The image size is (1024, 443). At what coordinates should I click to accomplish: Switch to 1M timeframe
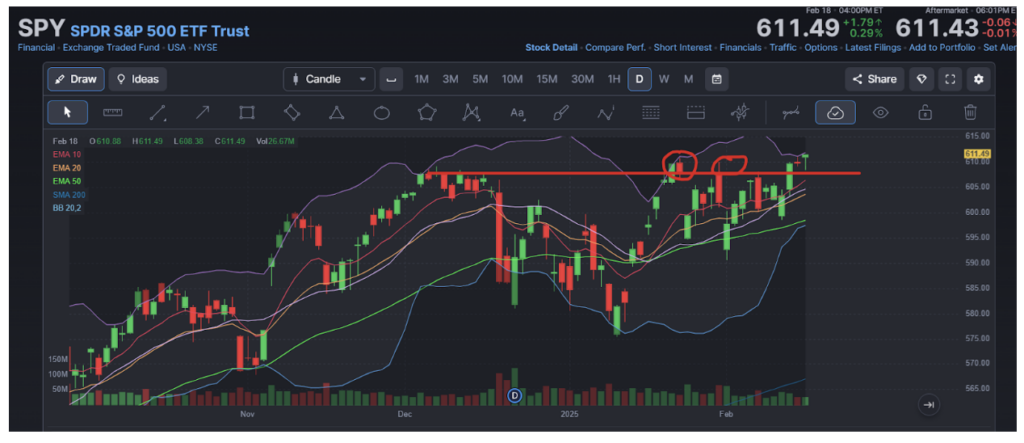[421, 79]
